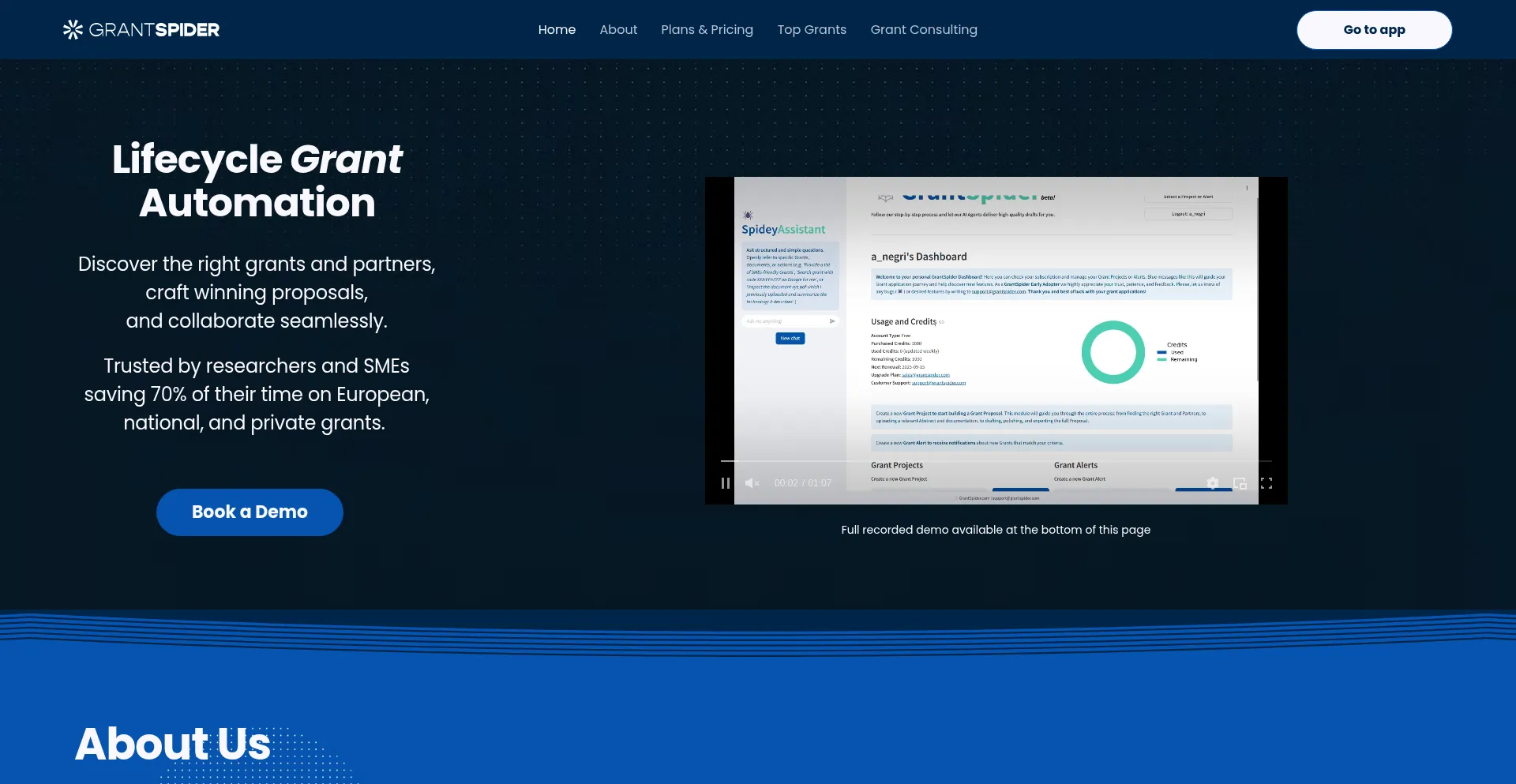Open video settings gear
The width and height of the screenshot is (1516, 784).
(x=1213, y=483)
